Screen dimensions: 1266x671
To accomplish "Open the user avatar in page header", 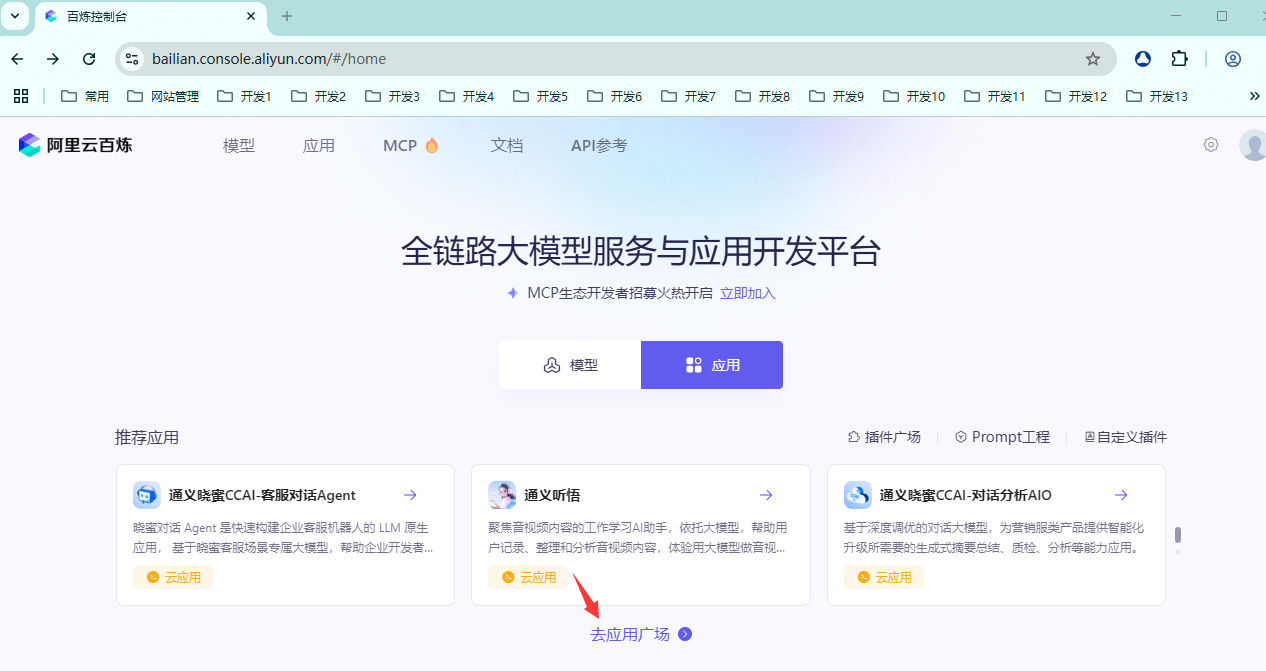I will point(1253,145).
